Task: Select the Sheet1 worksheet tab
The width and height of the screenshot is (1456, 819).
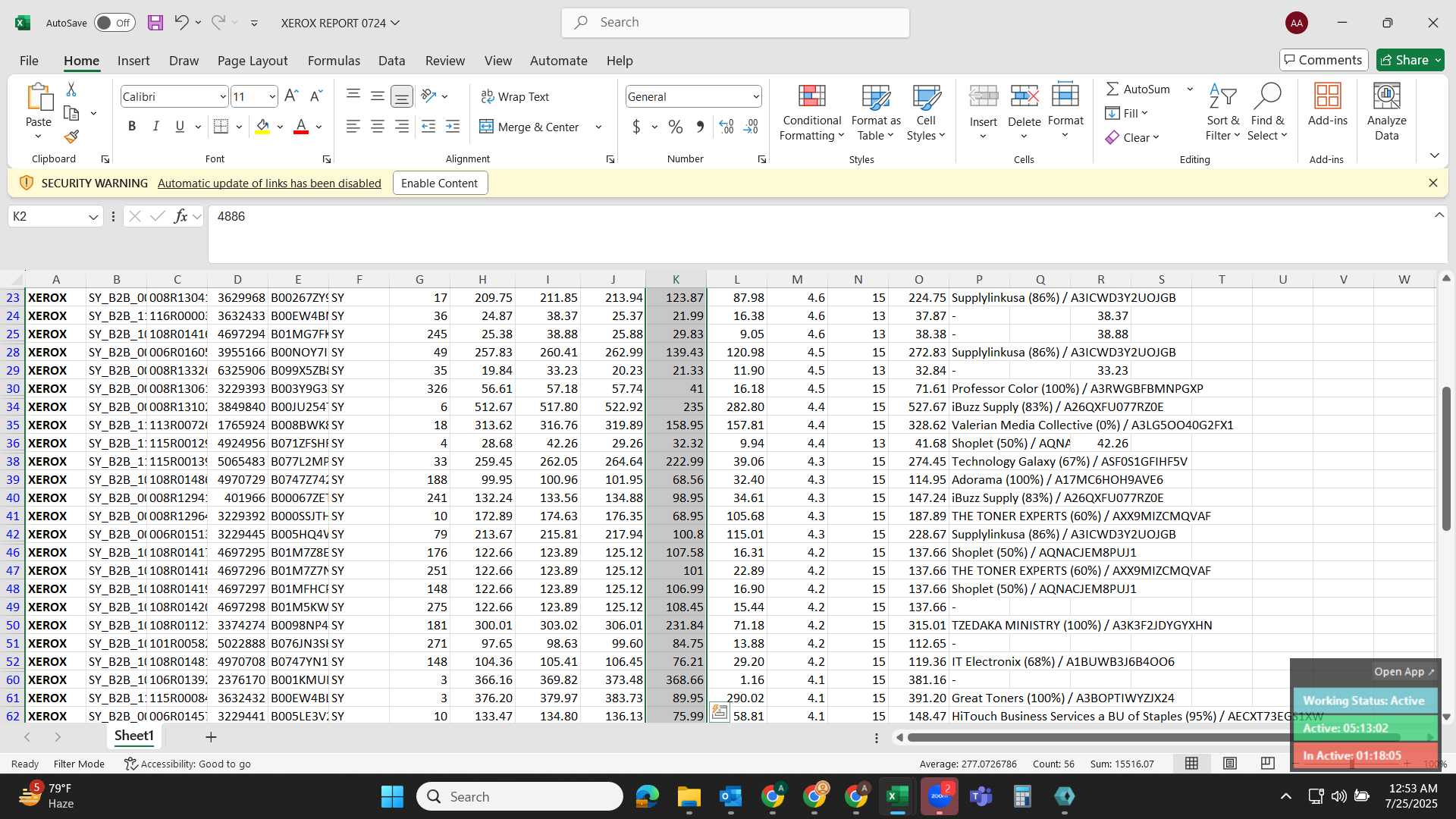Action: pos(134,736)
